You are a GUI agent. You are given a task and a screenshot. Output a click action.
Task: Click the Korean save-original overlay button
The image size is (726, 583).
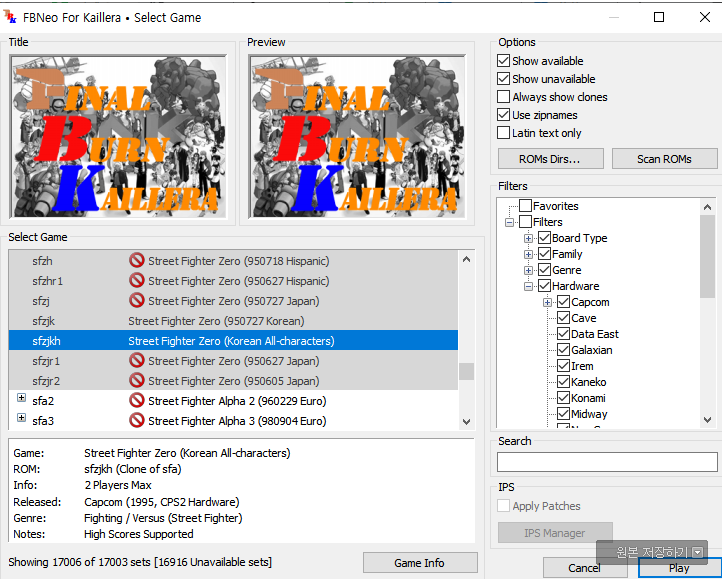pos(652,552)
